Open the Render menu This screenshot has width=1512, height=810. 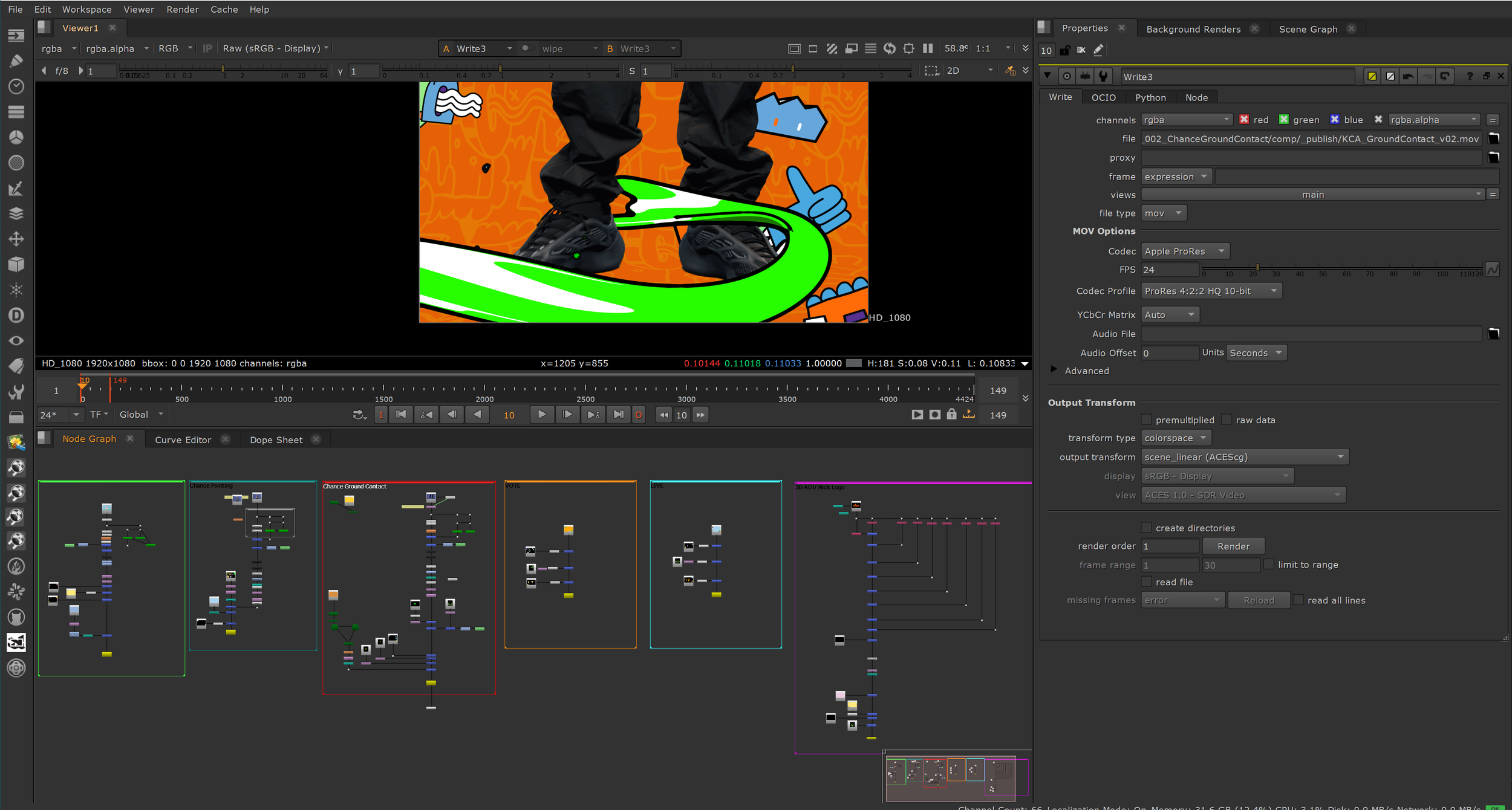(182, 9)
